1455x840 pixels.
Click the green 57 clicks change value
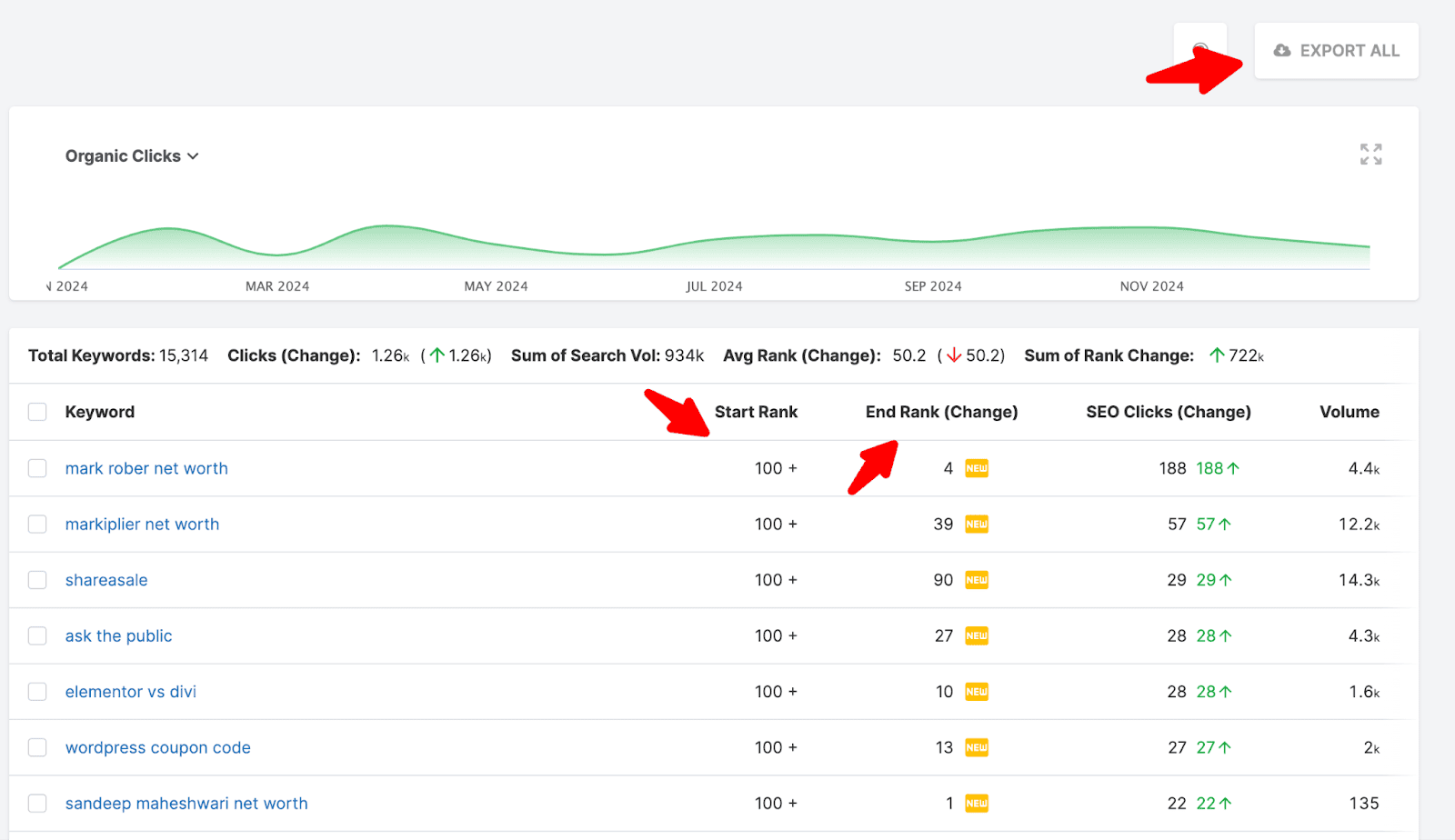coord(1214,525)
